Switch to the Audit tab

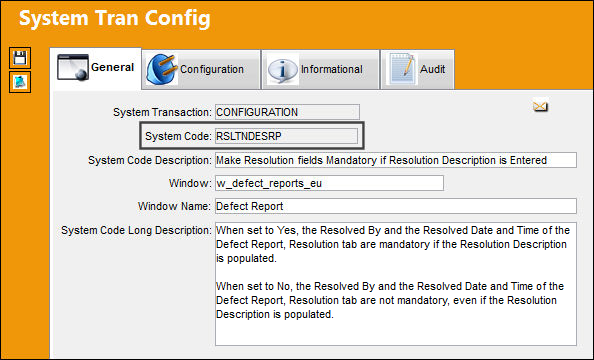[x=418, y=70]
